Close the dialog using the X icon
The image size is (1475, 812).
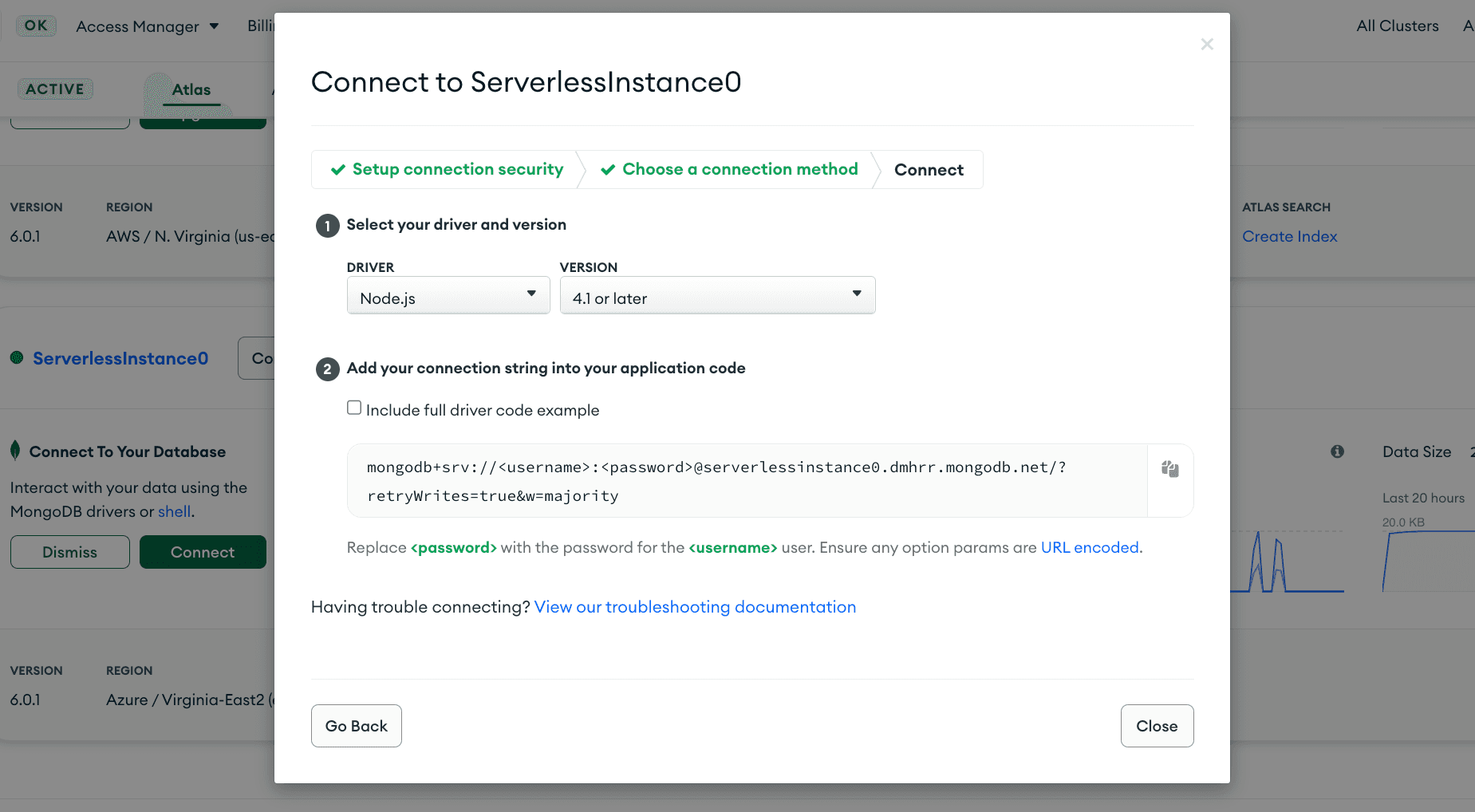(x=1206, y=45)
